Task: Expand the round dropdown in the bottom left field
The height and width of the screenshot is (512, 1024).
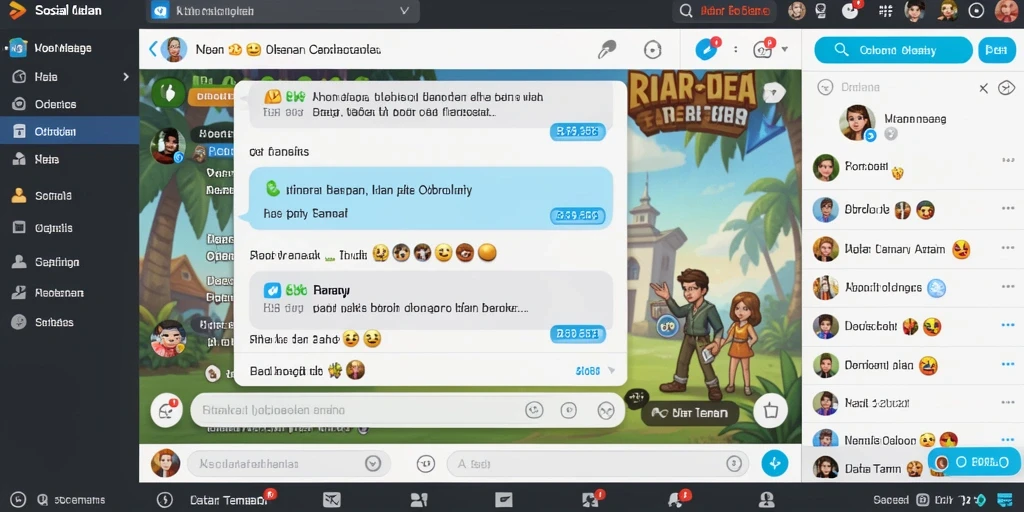Action: pyautogui.click(x=373, y=464)
